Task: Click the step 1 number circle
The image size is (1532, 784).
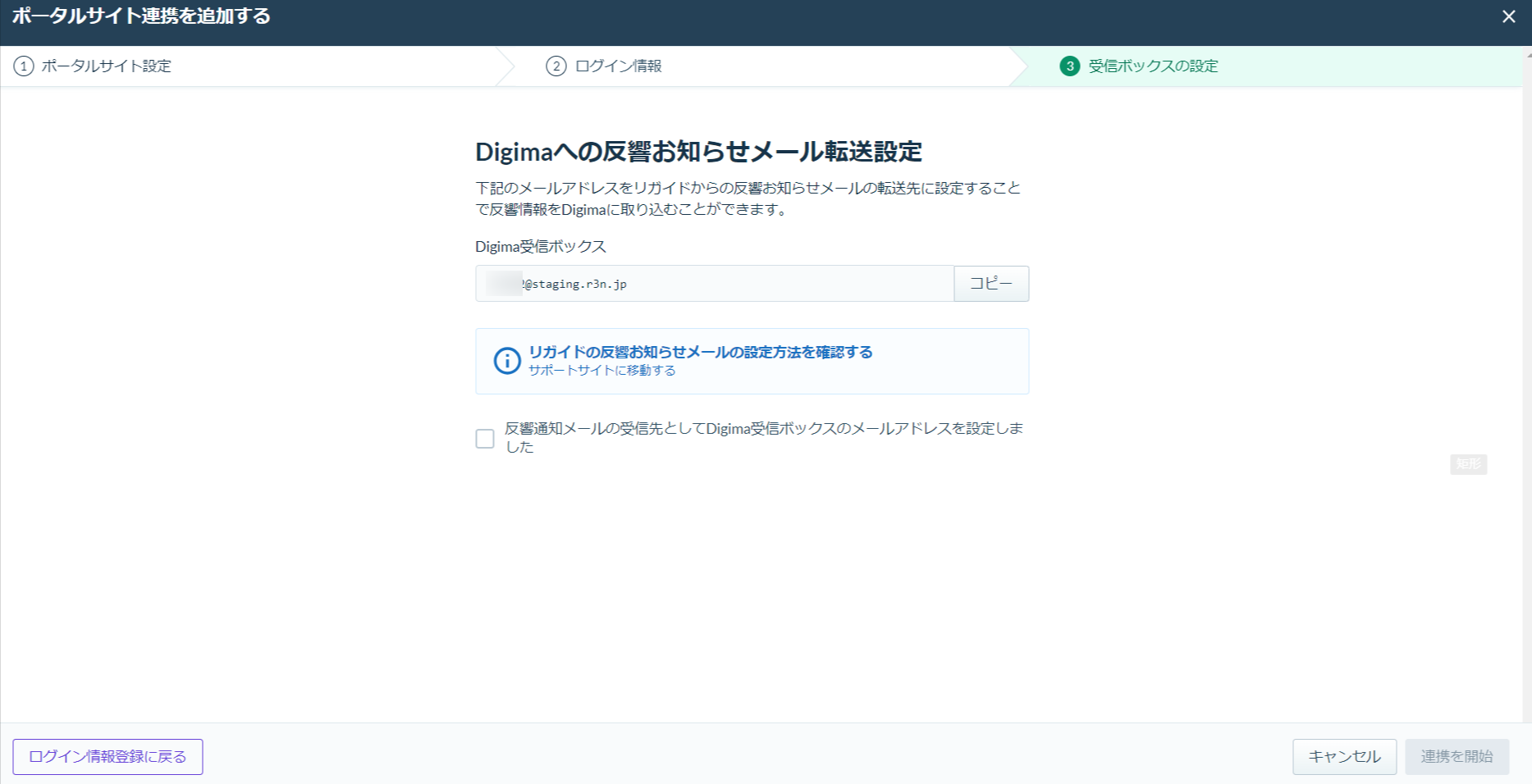Action: pyautogui.click(x=24, y=66)
